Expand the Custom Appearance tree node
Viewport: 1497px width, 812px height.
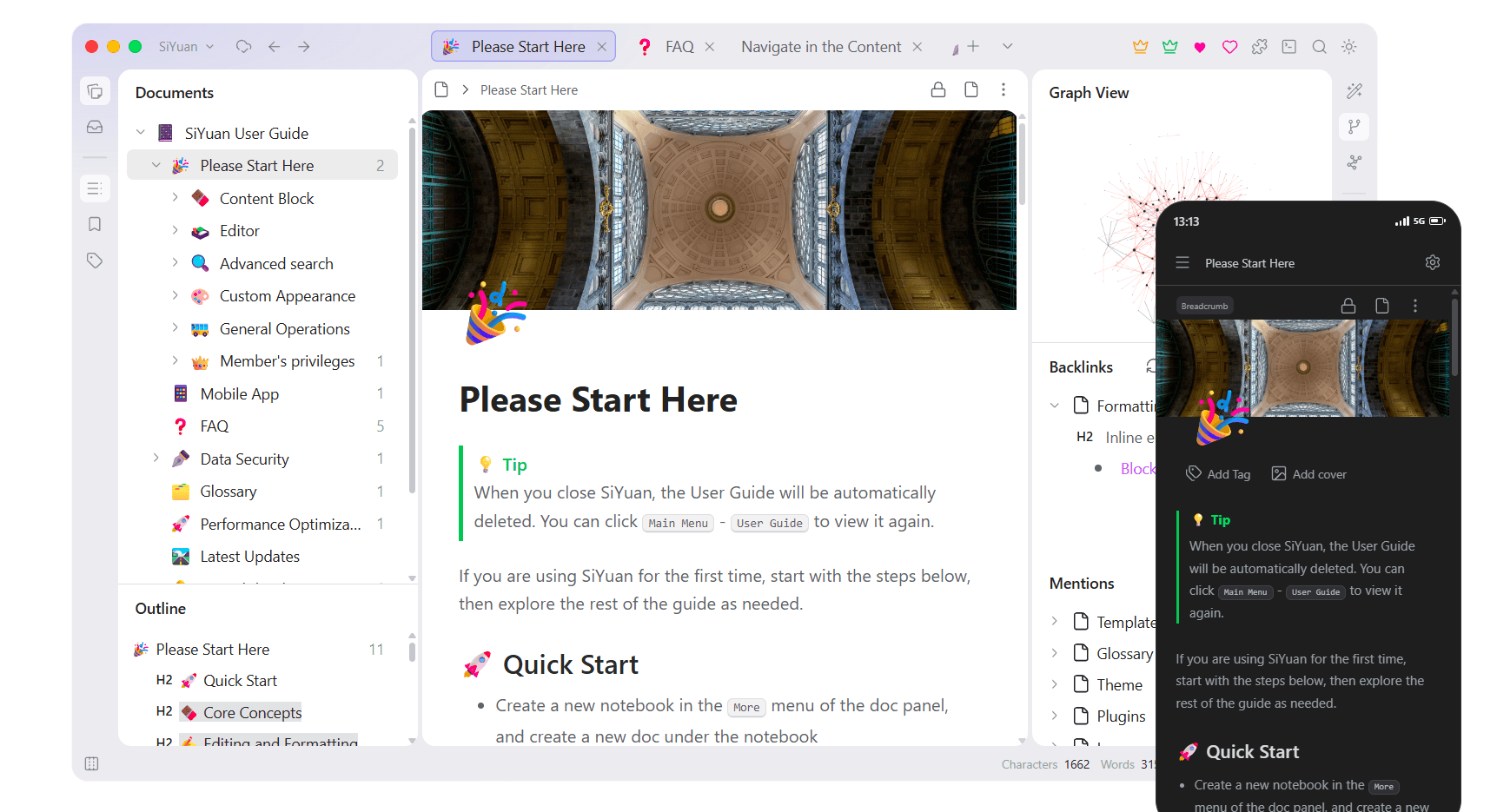click(x=176, y=295)
